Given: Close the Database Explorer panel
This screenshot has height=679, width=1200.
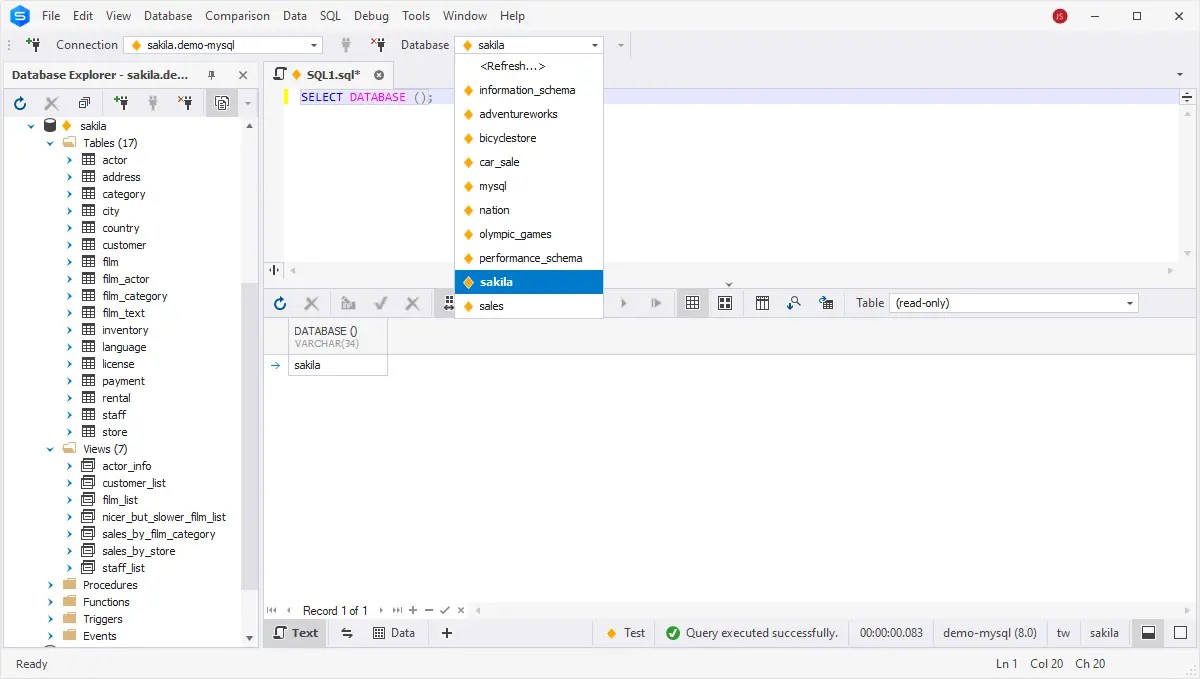Looking at the screenshot, I should pos(242,75).
